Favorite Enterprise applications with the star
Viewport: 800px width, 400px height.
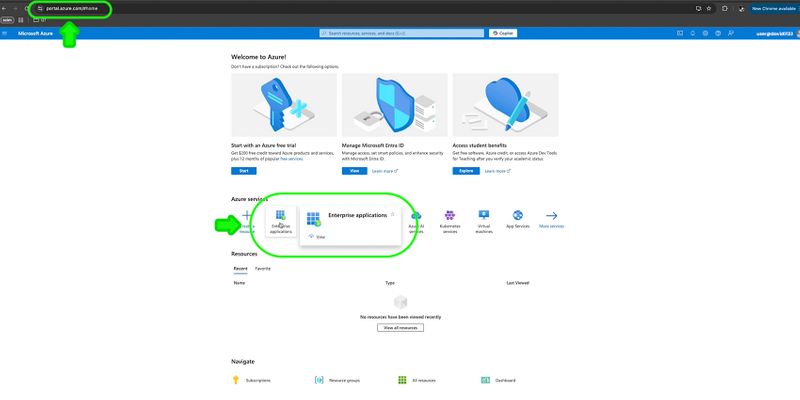(392, 215)
